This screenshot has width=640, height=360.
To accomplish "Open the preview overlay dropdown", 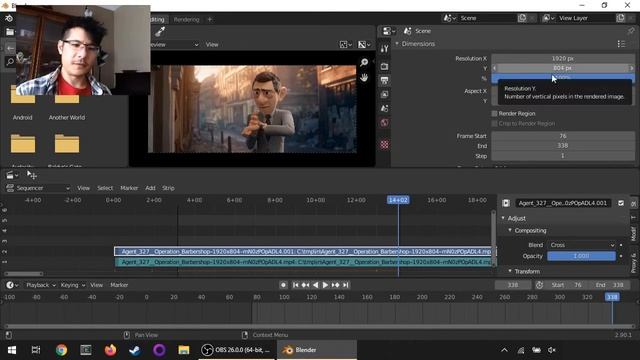I will click(364, 44).
